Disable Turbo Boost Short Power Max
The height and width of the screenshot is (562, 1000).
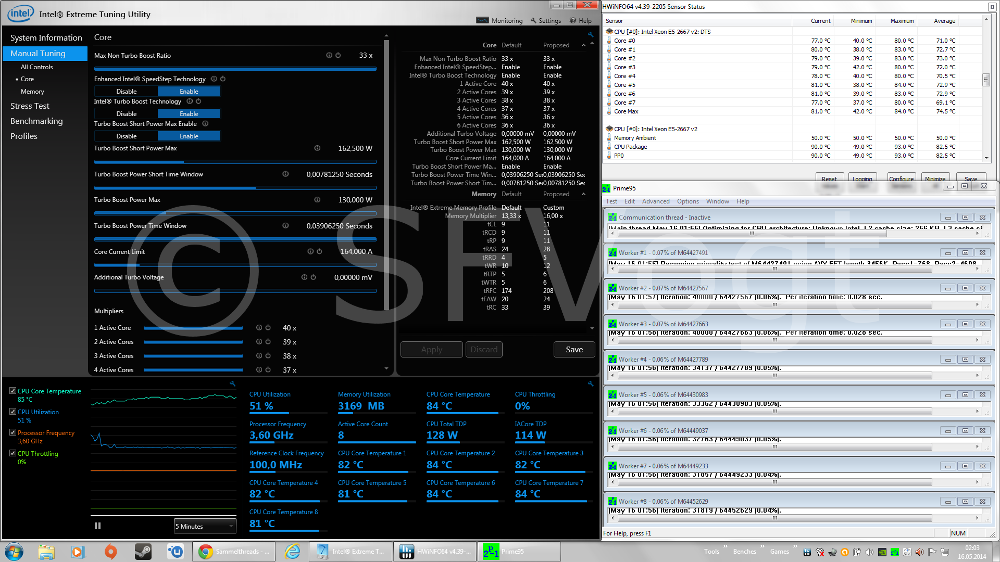click(126, 136)
